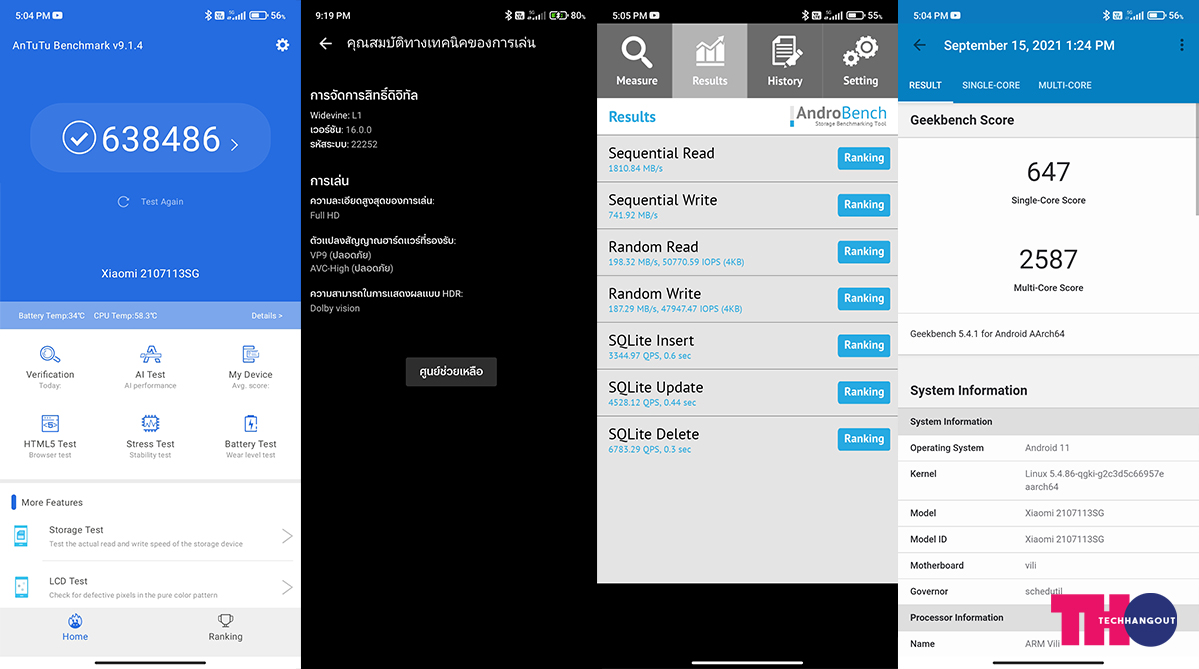Screen dimensions: 1199x669
Task: Tap screen recording icon in Geekbench status bar
Action: pos(955,15)
